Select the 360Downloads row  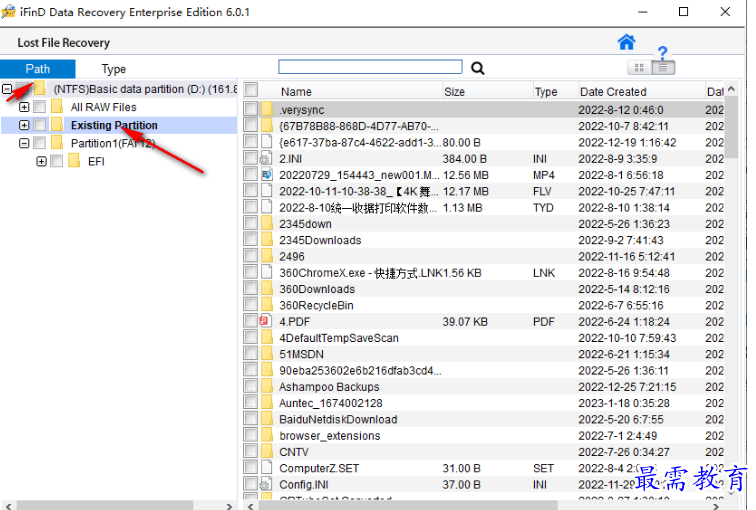(x=484, y=288)
